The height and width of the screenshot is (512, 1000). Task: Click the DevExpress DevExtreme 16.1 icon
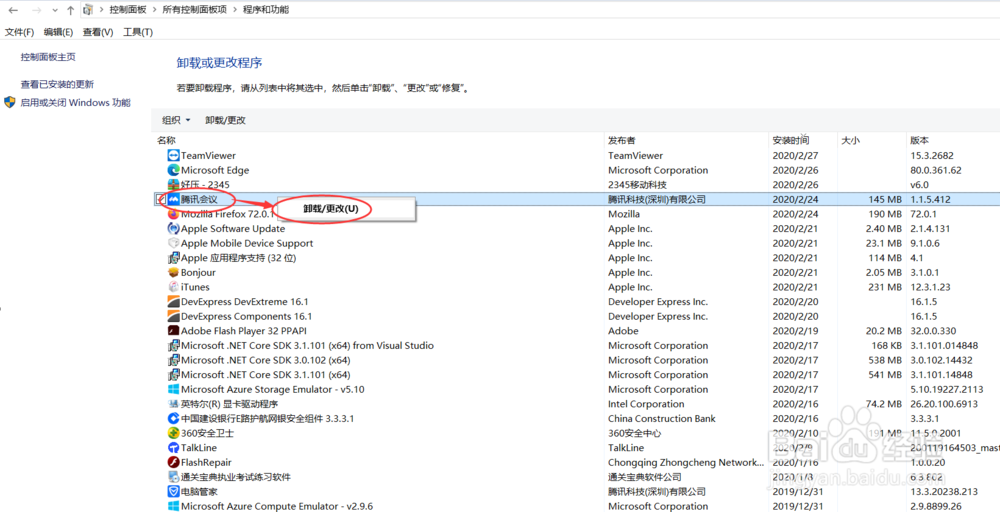[173, 302]
